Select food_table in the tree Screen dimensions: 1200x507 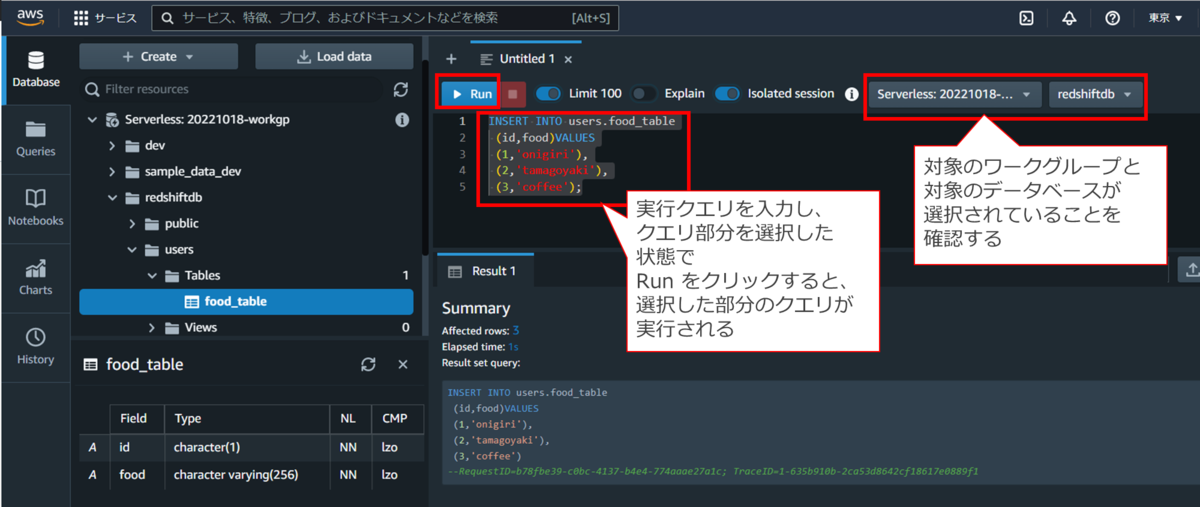click(246, 301)
